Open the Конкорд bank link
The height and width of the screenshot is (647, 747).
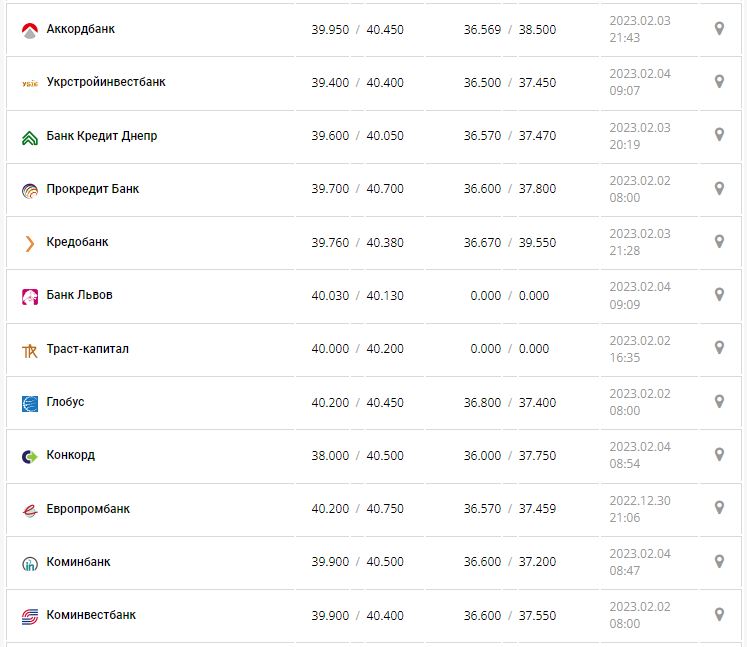(71, 455)
